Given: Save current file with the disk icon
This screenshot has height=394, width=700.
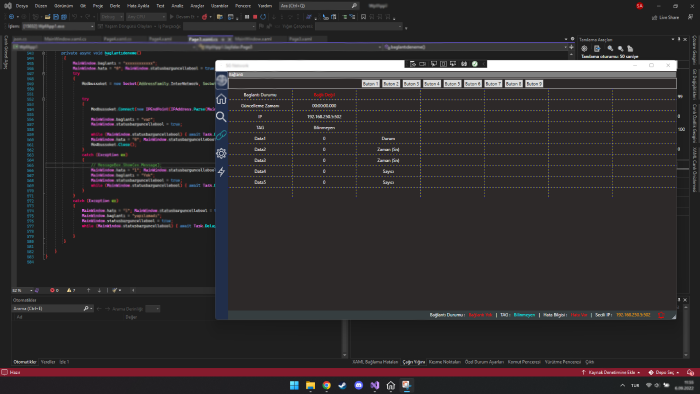Looking at the screenshot, I should click(x=56, y=17).
